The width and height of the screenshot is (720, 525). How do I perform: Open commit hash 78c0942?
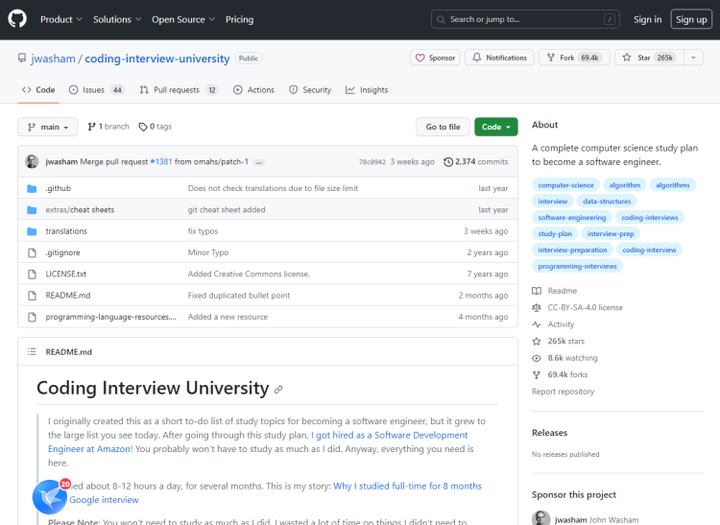pyautogui.click(x=372, y=162)
